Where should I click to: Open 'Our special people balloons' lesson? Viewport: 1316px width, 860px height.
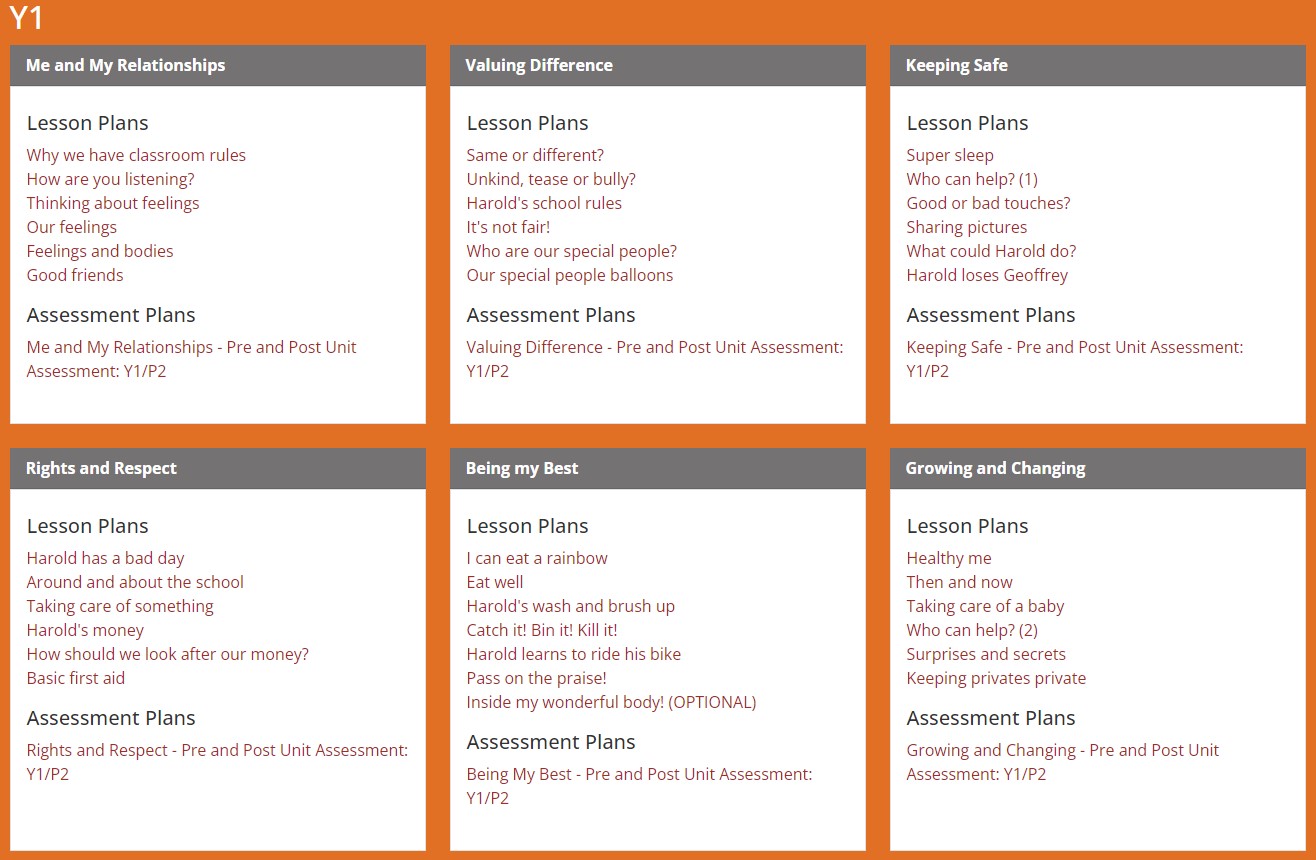point(570,275)
